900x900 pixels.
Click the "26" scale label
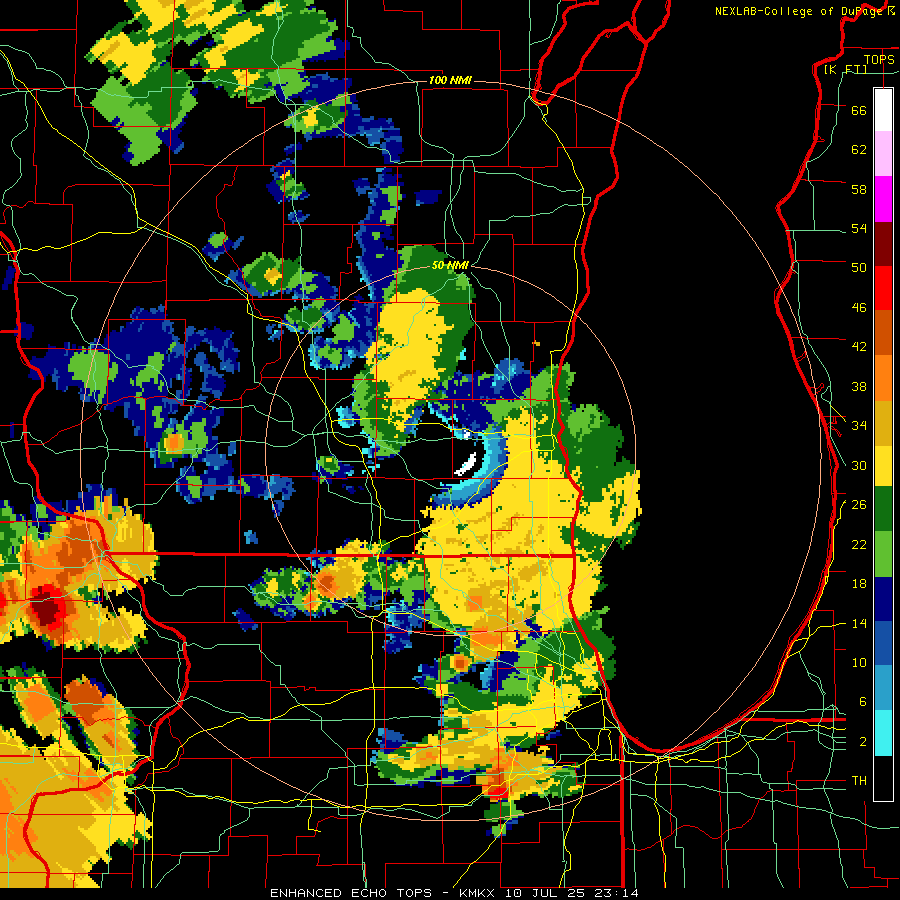pos(859,505)
